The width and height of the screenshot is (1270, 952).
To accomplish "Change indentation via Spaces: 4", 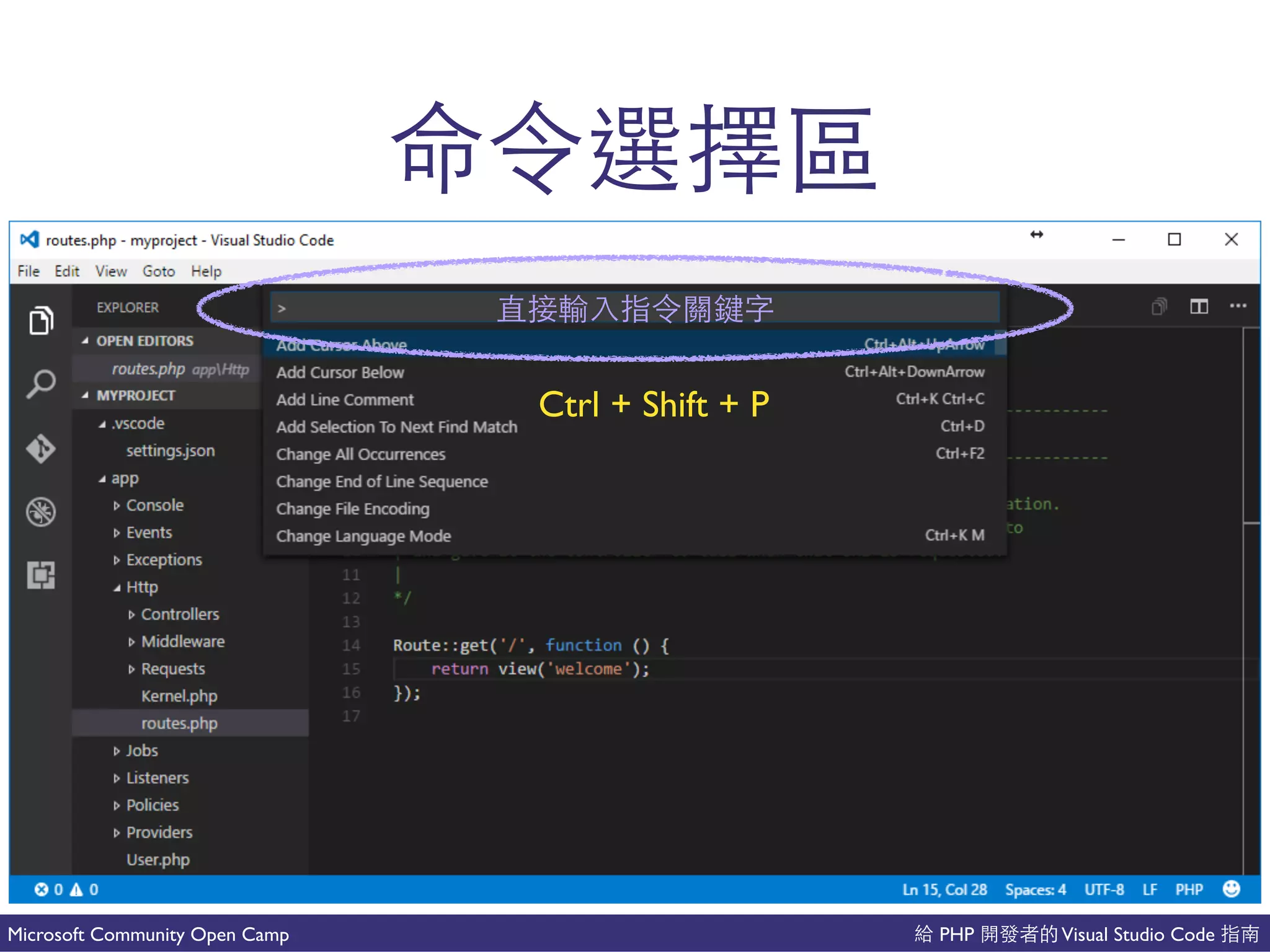I will (x=1035, y=889).
